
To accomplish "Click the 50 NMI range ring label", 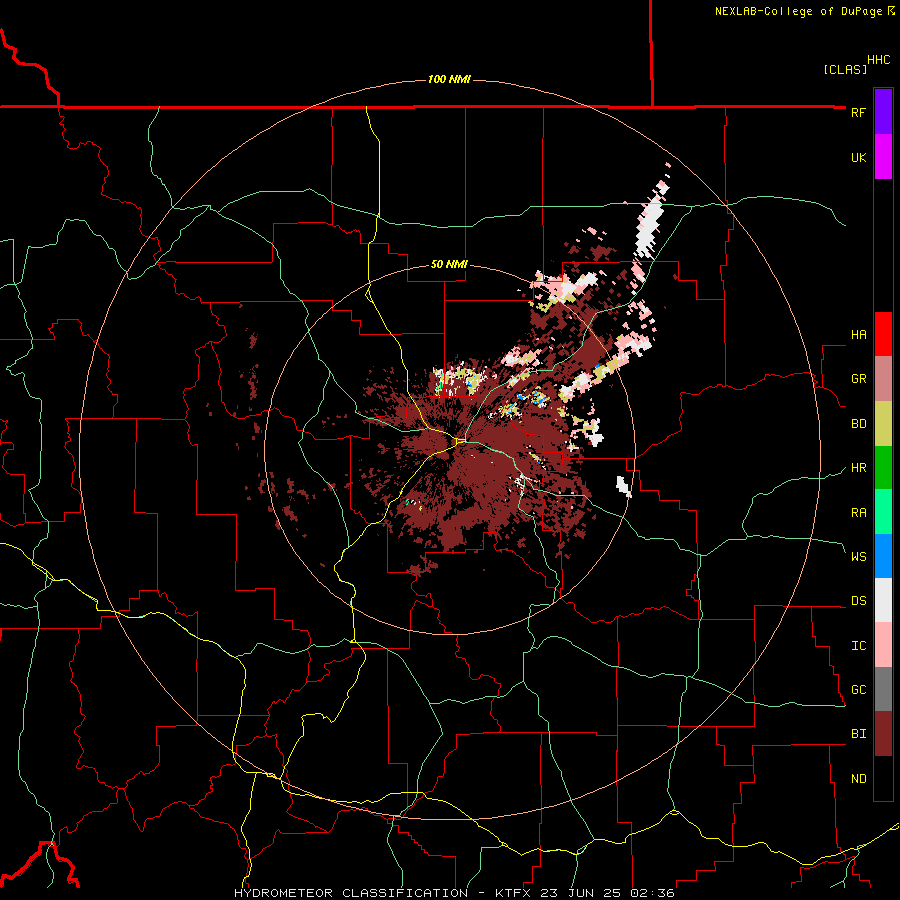I will coord(449,264).
